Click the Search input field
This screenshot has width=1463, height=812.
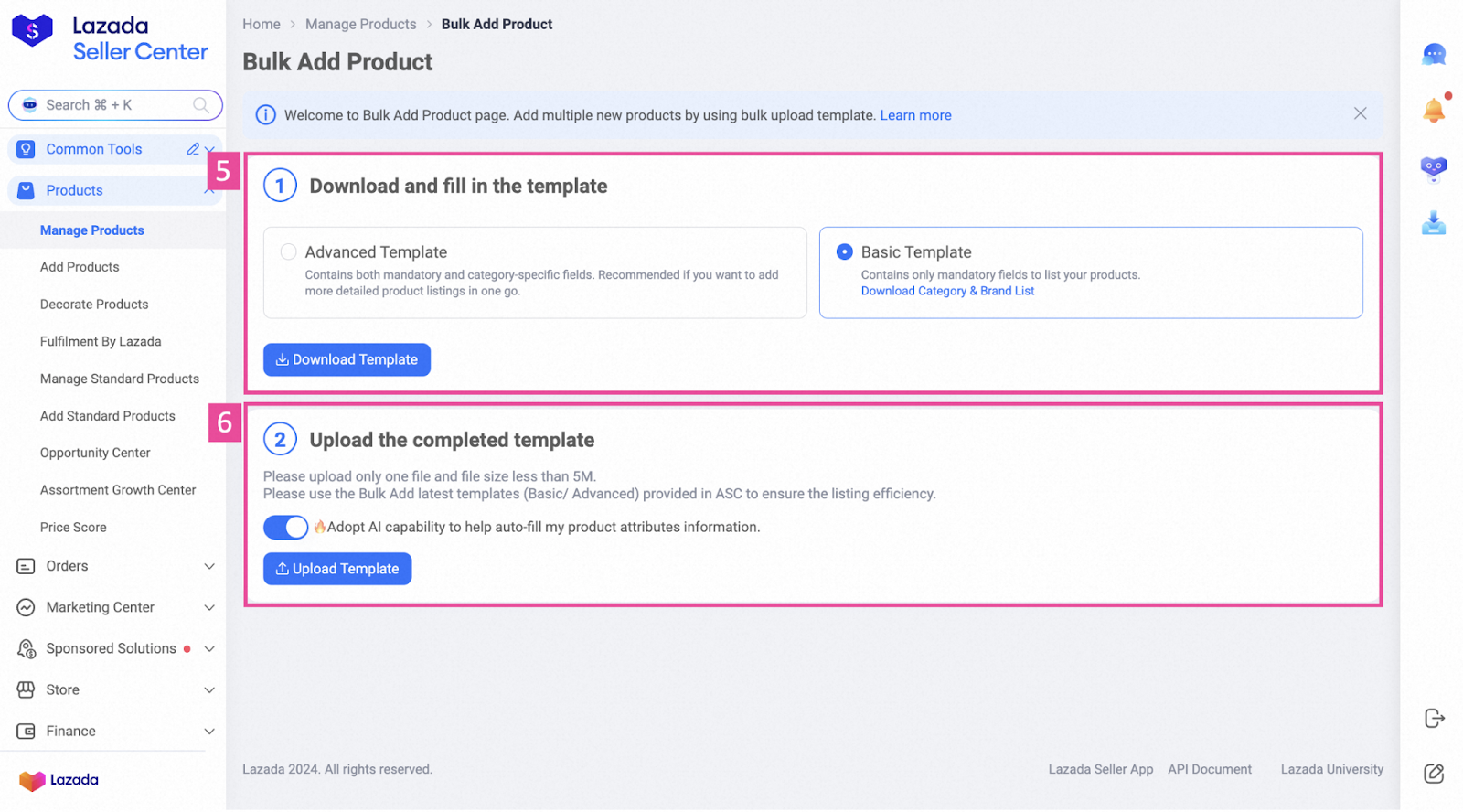tap(114, 105)
